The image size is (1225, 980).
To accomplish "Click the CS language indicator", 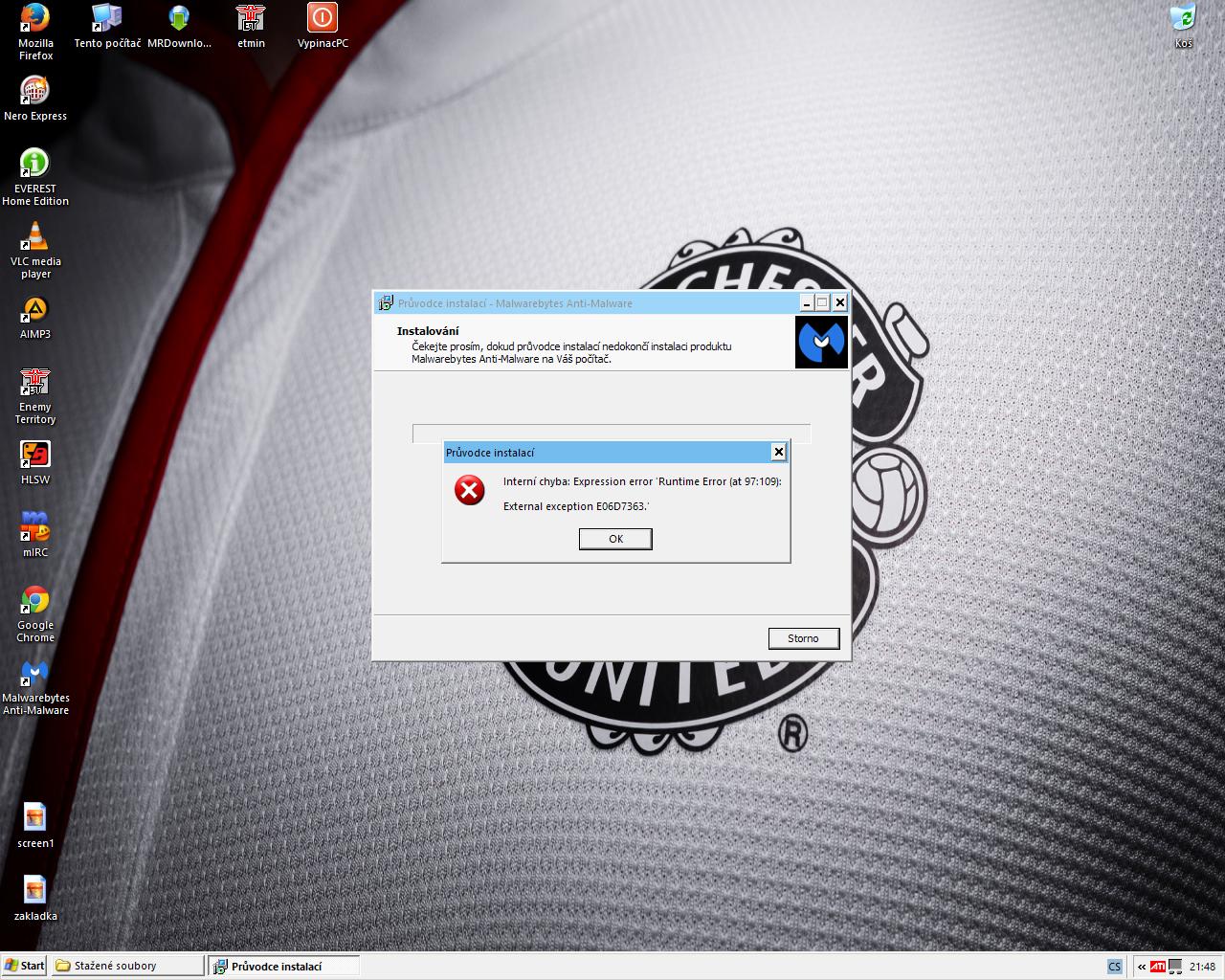I will pos(1114,967).
